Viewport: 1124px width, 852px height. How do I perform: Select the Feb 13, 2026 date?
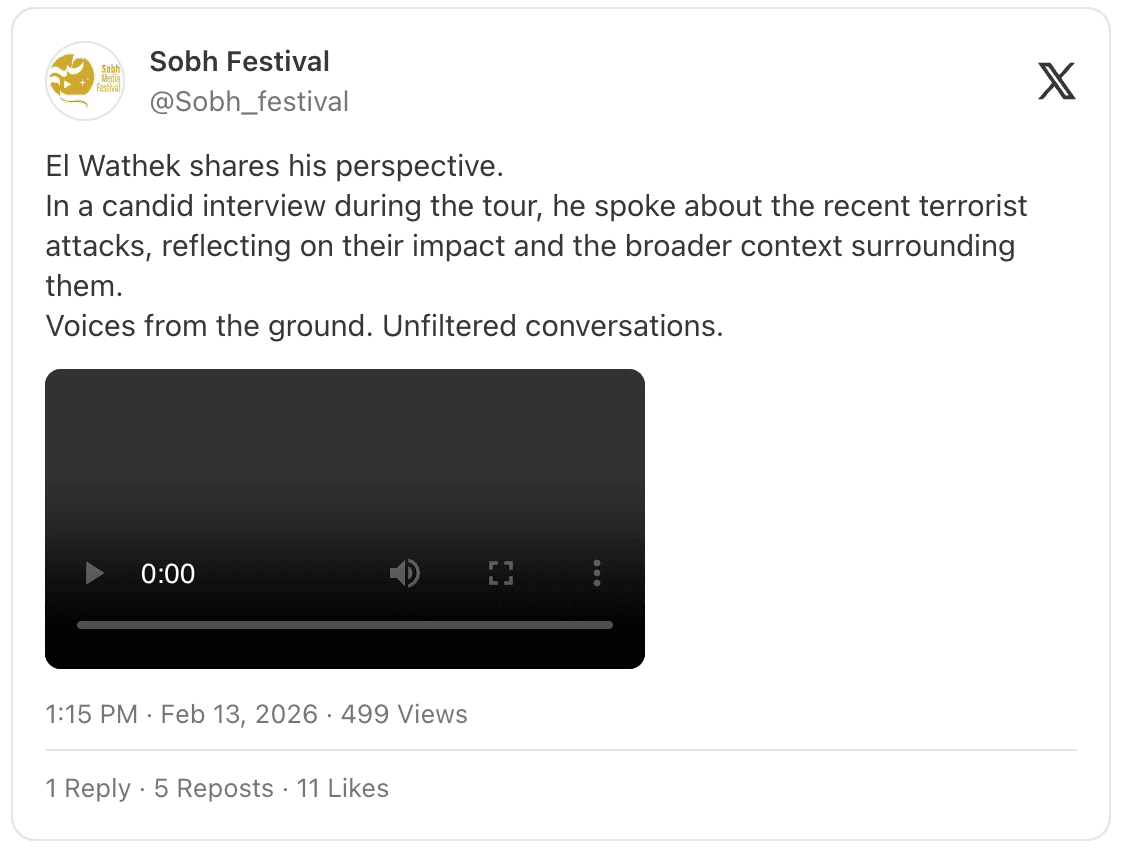(239, 715)
